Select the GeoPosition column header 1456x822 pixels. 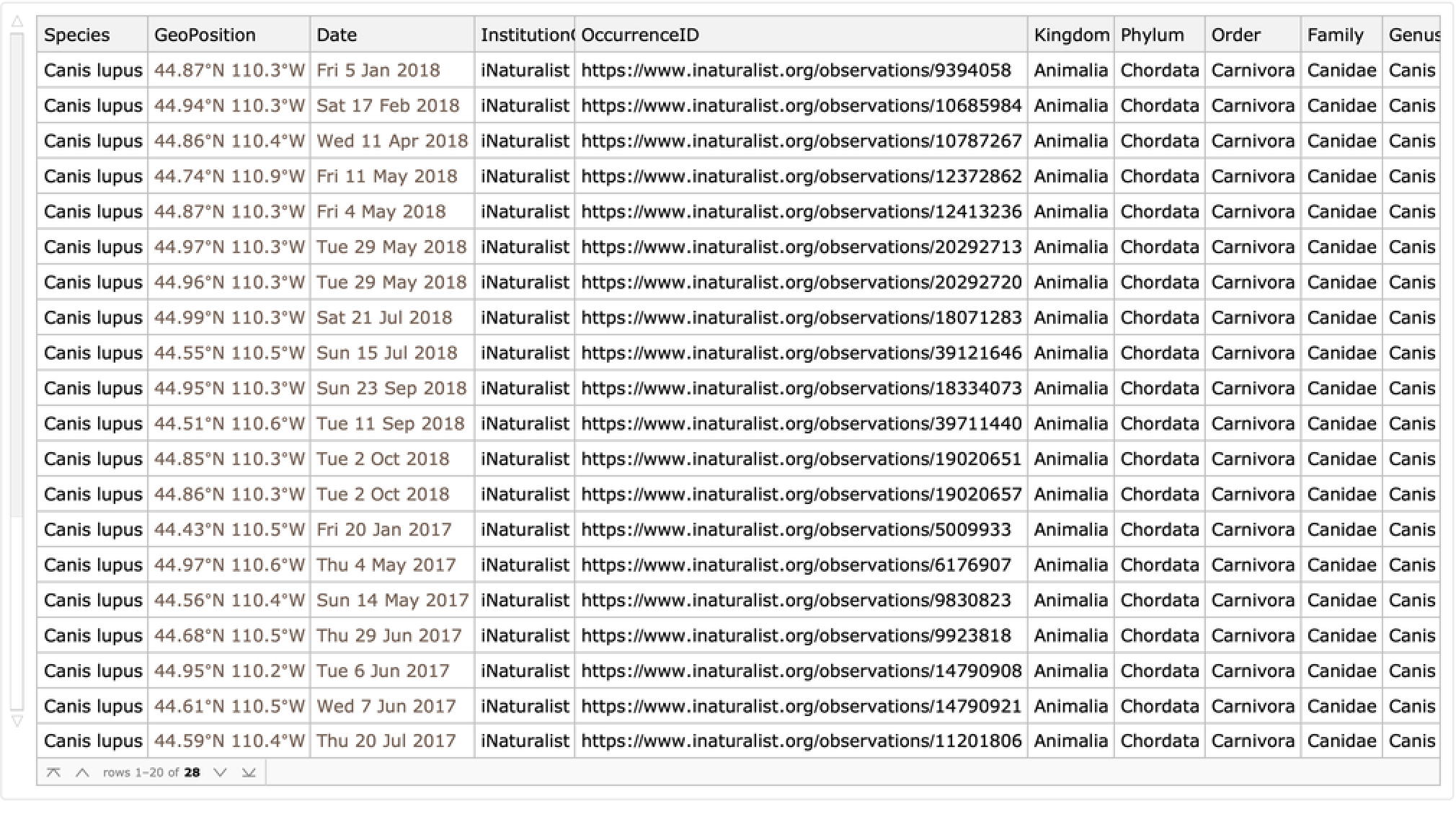tap(205, 35)
